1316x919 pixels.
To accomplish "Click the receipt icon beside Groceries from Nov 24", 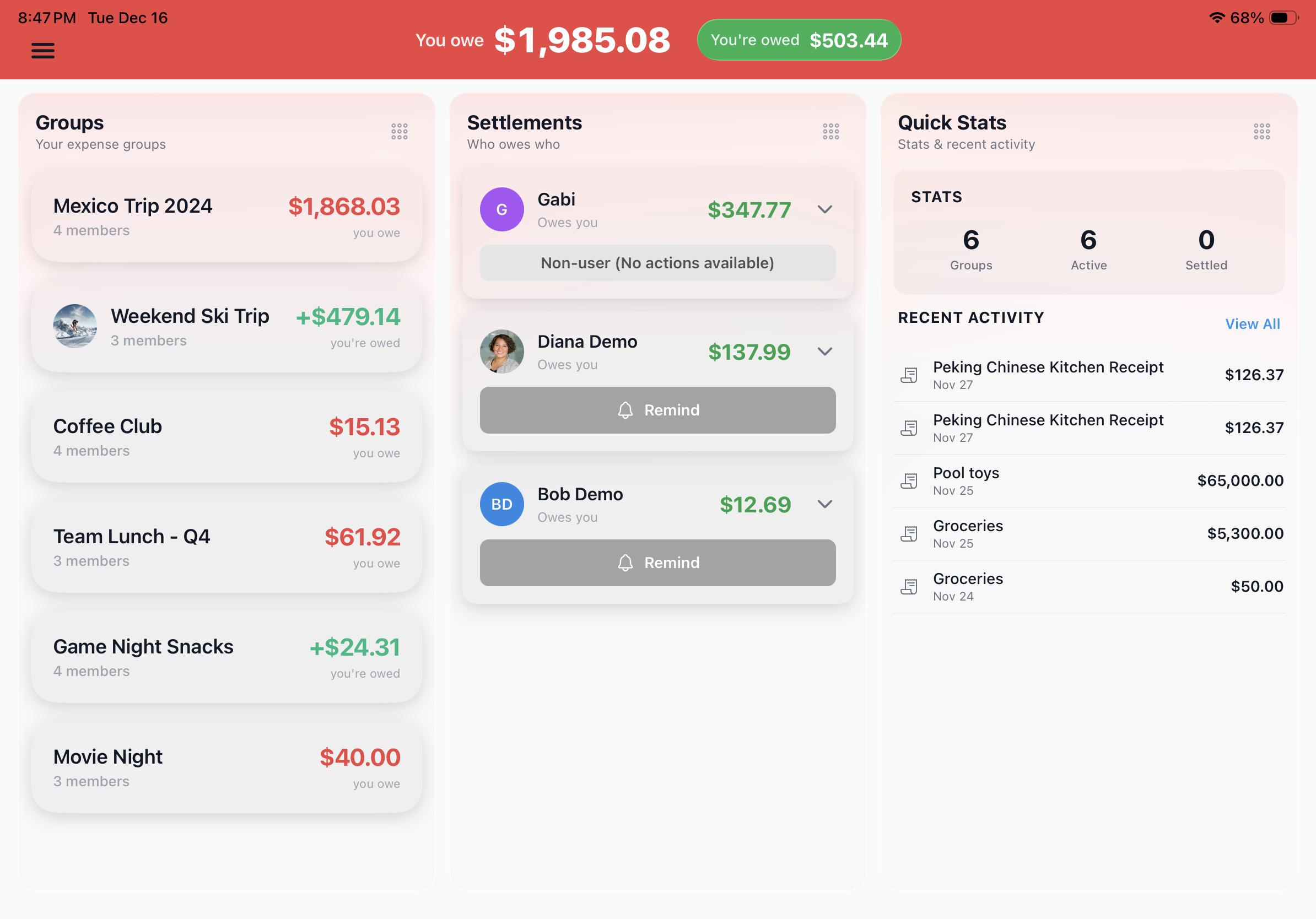I will click(x=910, y=586).
